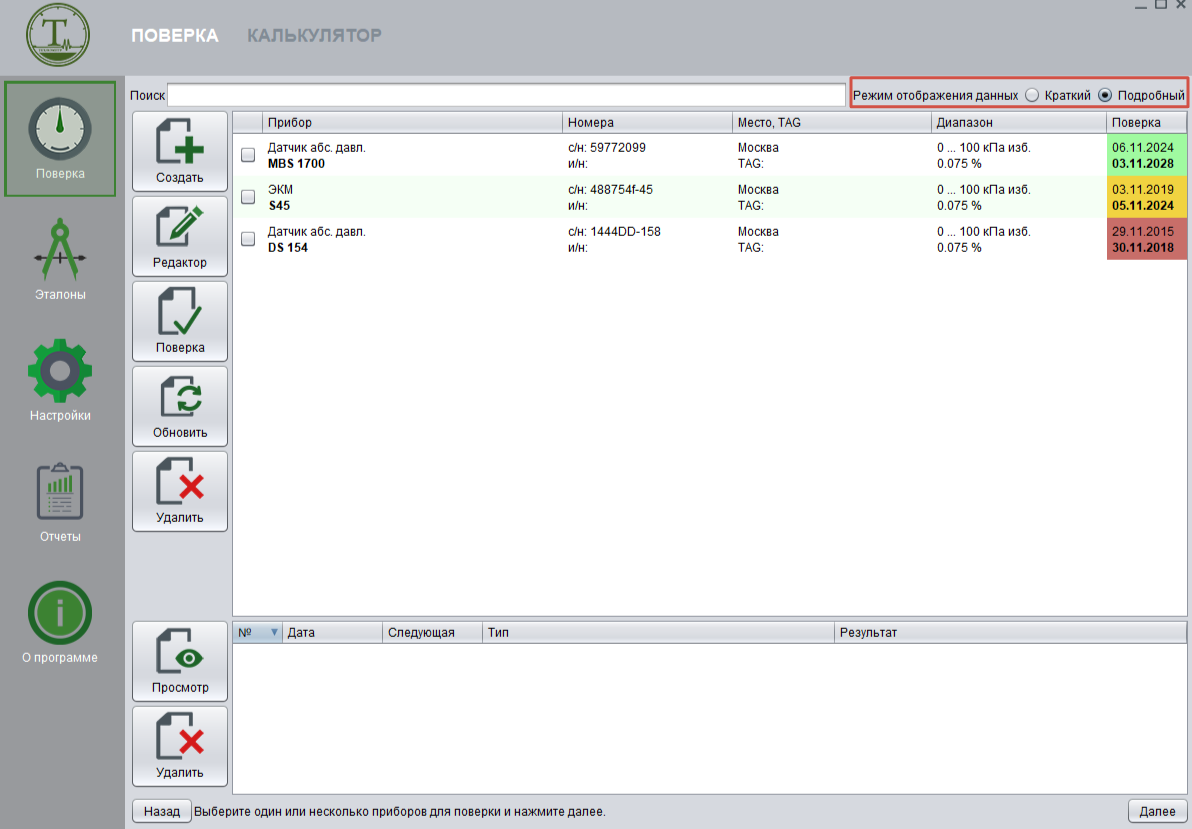The height and width of the screenshot is (829, 1192).
Task: Click the Обновить refresh button
Action: (x=180, y=406)
